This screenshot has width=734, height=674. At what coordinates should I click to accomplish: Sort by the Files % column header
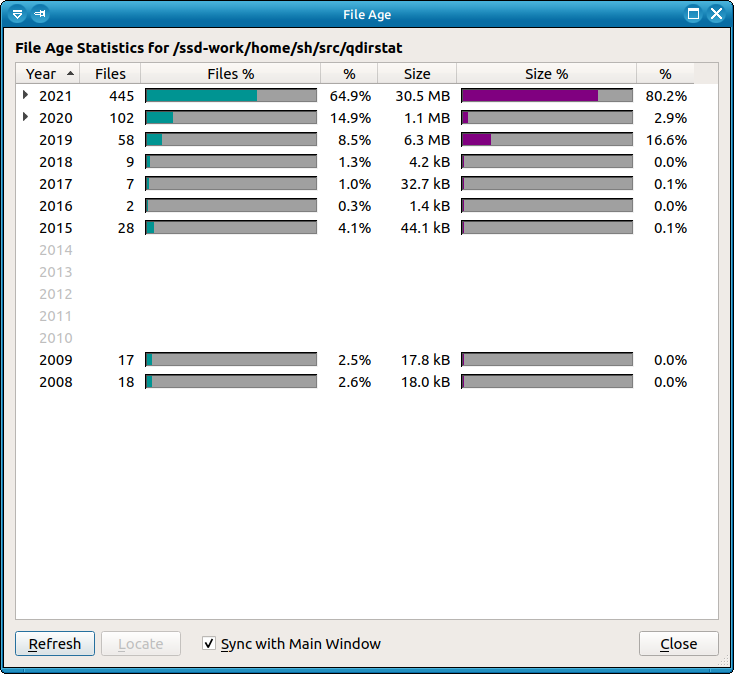[x=230, y=73]
